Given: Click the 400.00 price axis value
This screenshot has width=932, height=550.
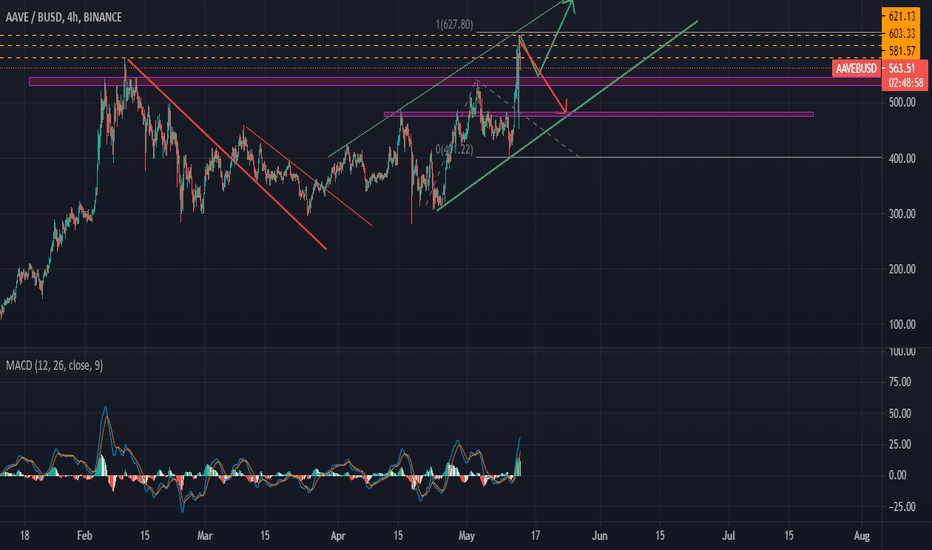Looking at the screenshot, I should pyautogui.click(x=902, y=159).
